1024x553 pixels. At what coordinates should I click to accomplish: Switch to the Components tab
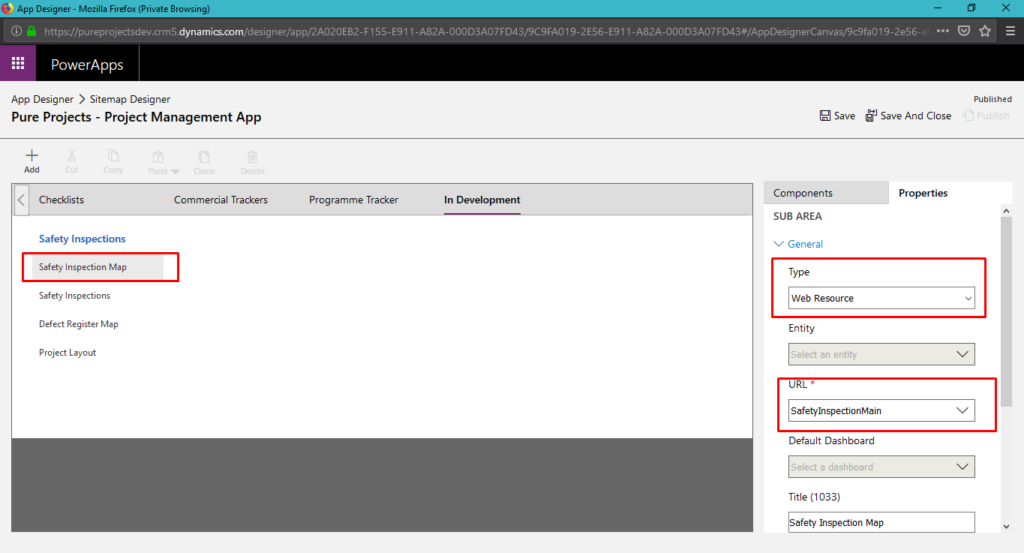click(x=825, y=193)
